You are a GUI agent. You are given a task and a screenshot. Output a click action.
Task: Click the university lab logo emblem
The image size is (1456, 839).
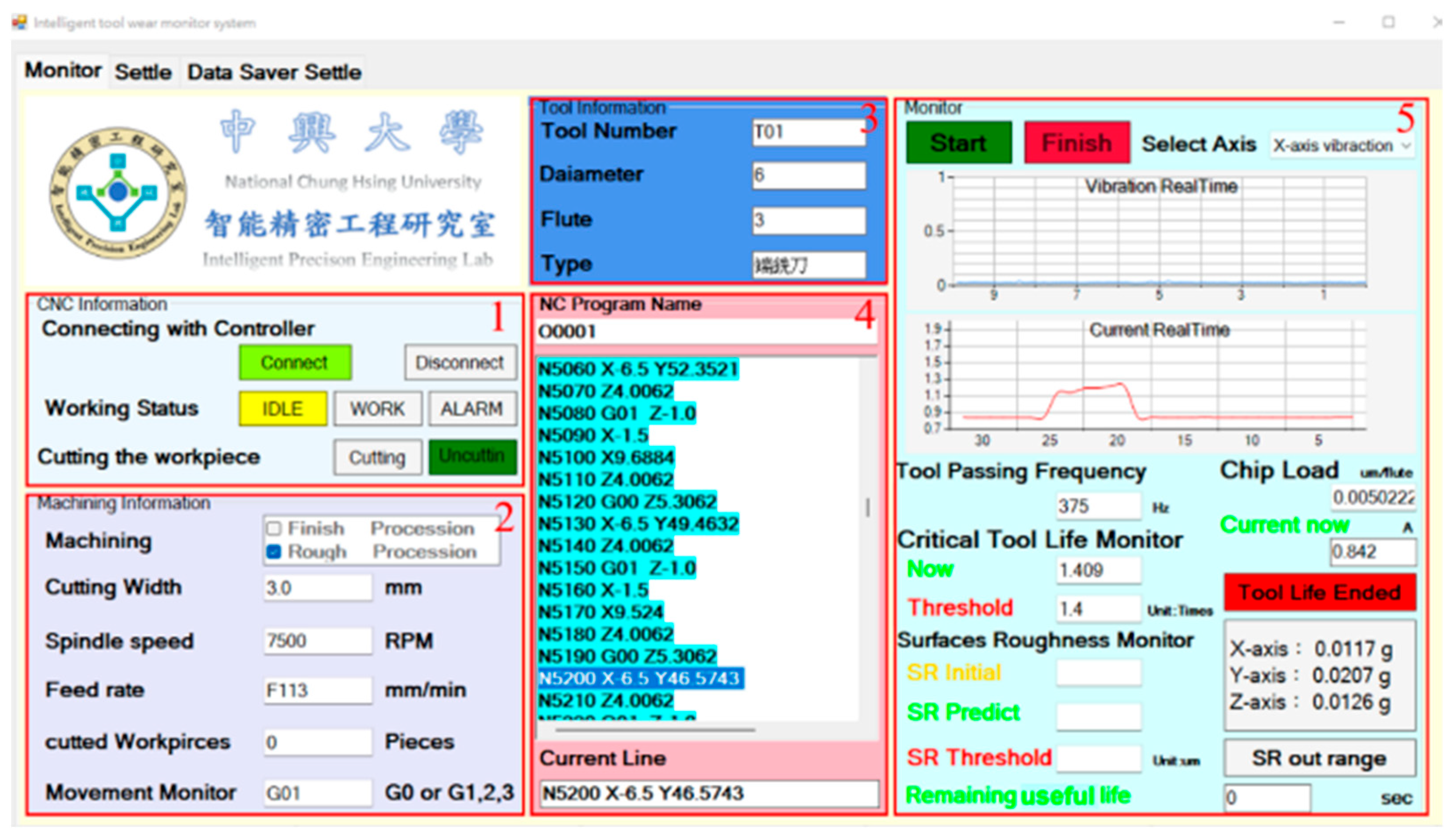pyautogui.click(x=118, y=192)
